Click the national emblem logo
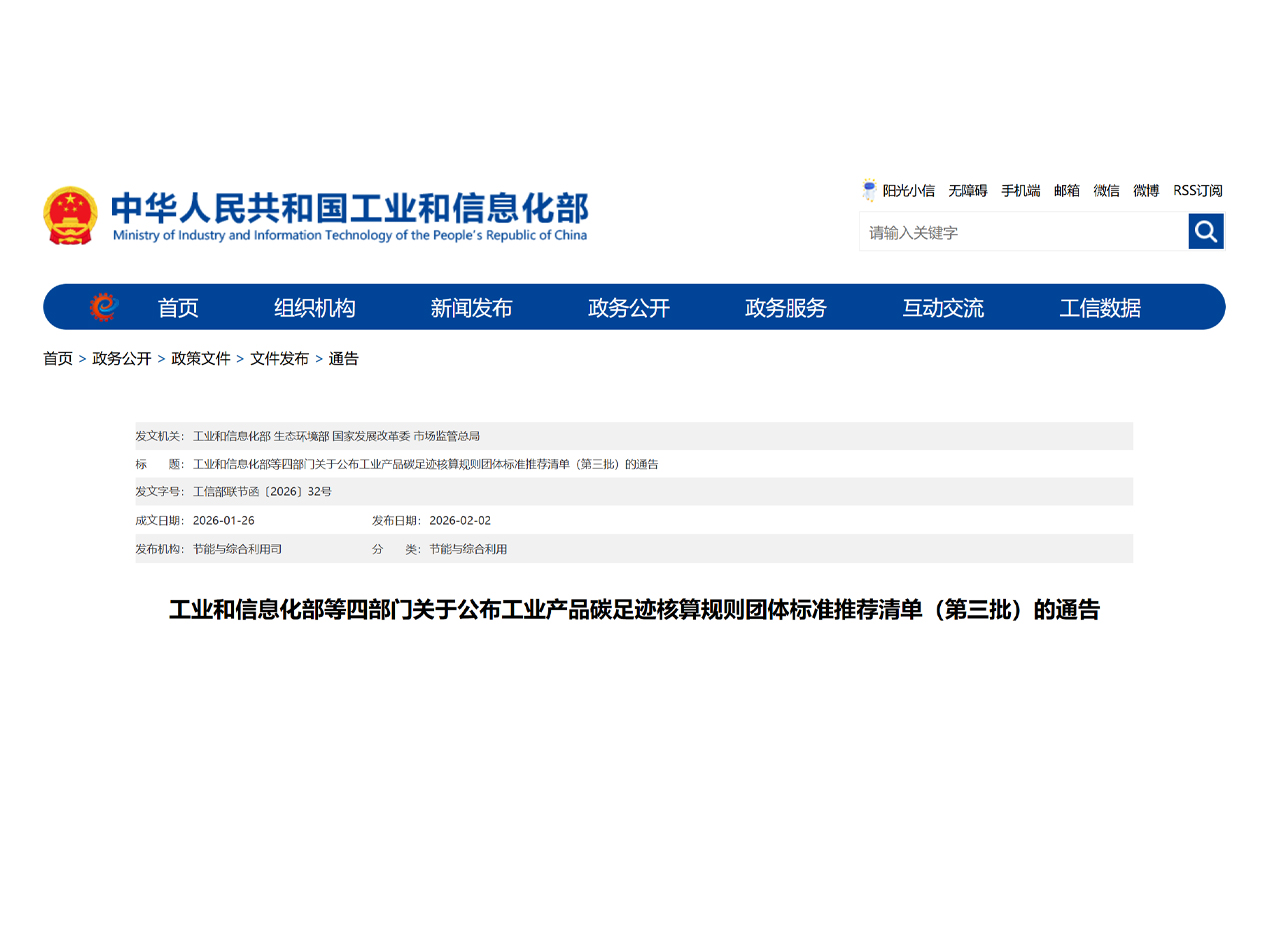The height and width of the screenshot is (930, 1276). [70, 215]
